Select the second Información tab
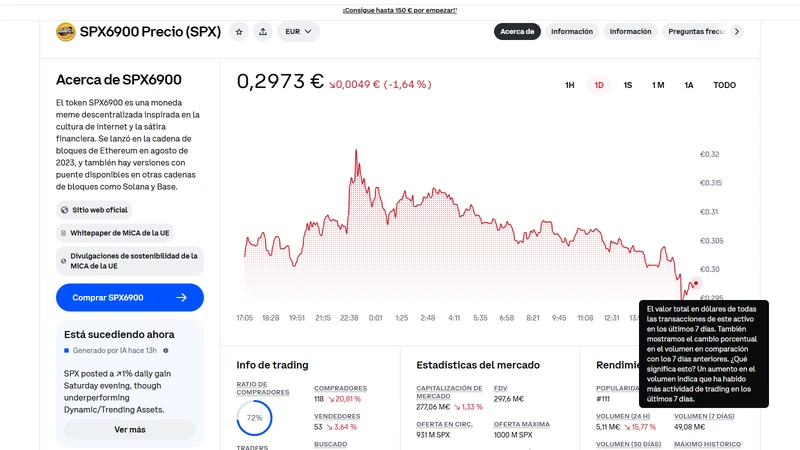Screen dimensions: 800x450 tap(630, 32)
